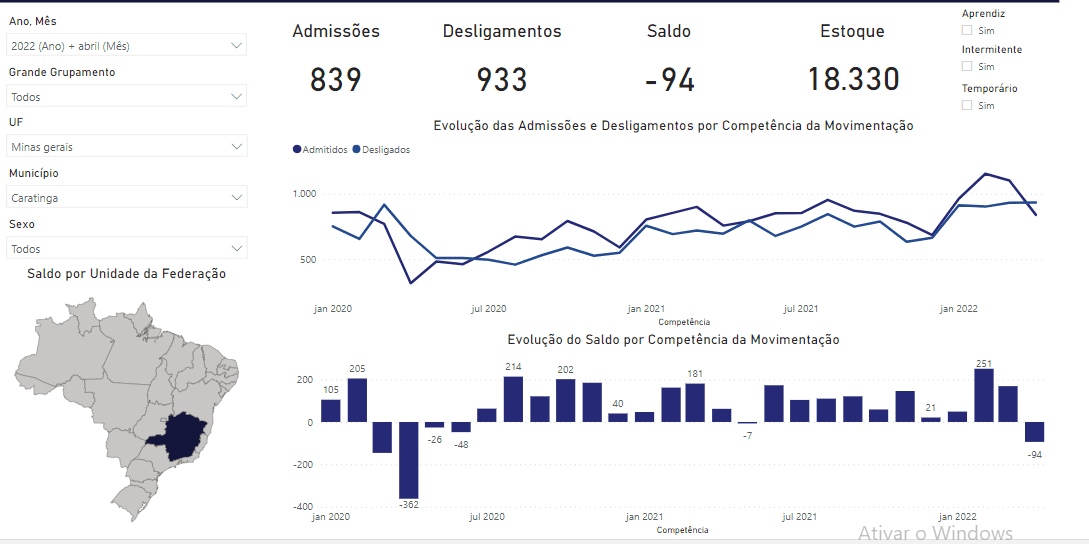1089x544 pixels.
Task: Click the Desligamentos card value 933
Action: click(502, 80)
